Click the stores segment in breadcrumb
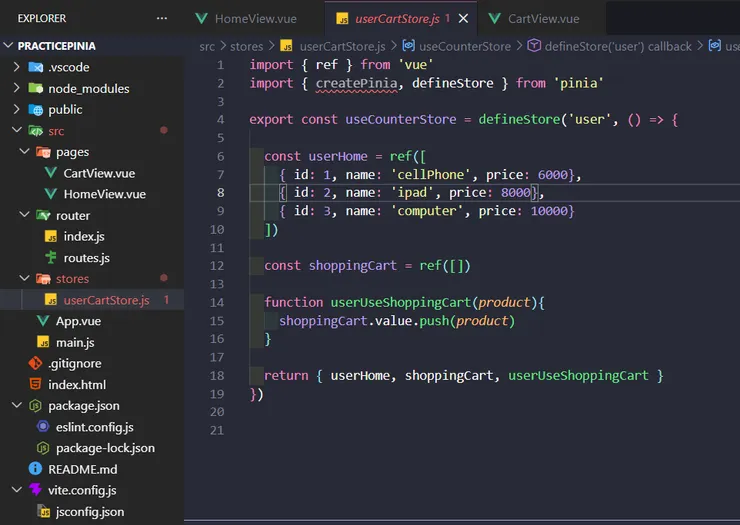Screen dimensions: 740x525 [x=247, y=46]
